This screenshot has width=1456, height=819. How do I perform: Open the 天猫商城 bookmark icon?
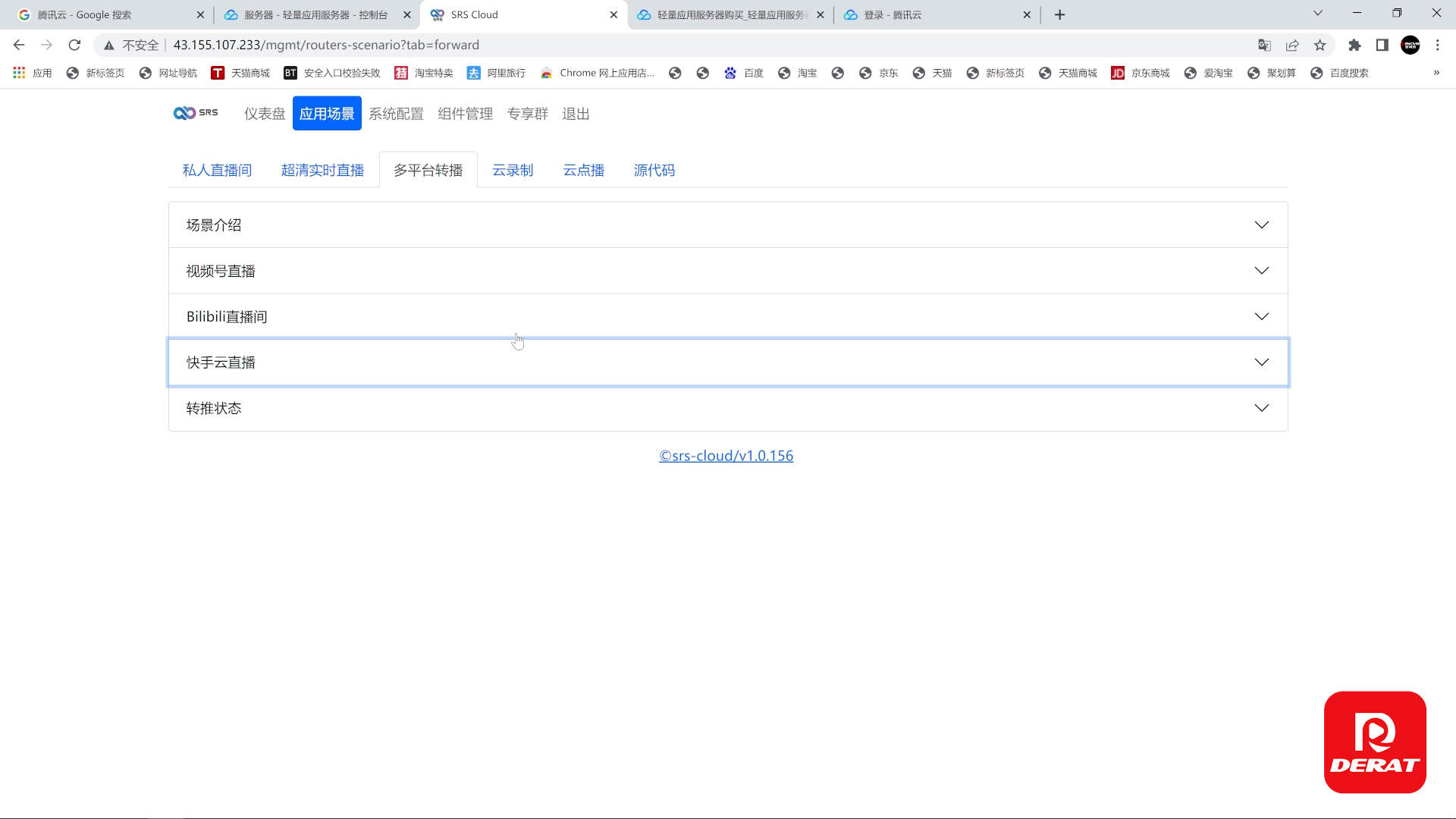tap(218, 73)
